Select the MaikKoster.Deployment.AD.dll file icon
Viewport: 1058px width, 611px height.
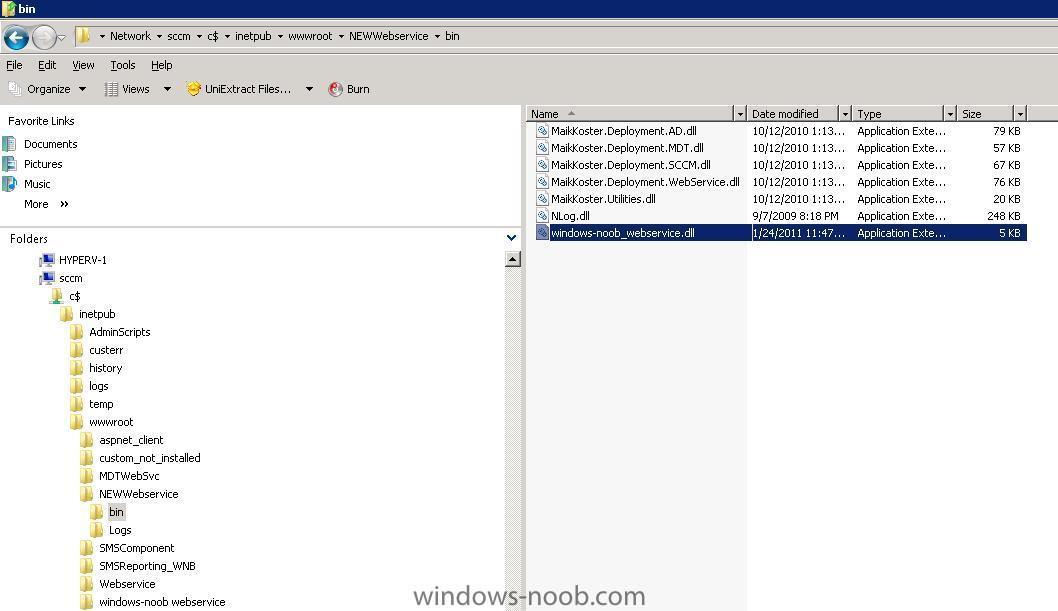point(542,131)
